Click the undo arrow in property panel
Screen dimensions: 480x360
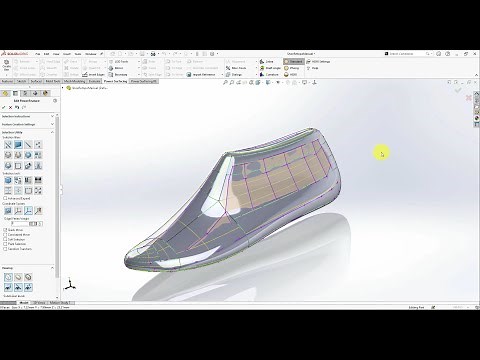(x=17, y=108)
